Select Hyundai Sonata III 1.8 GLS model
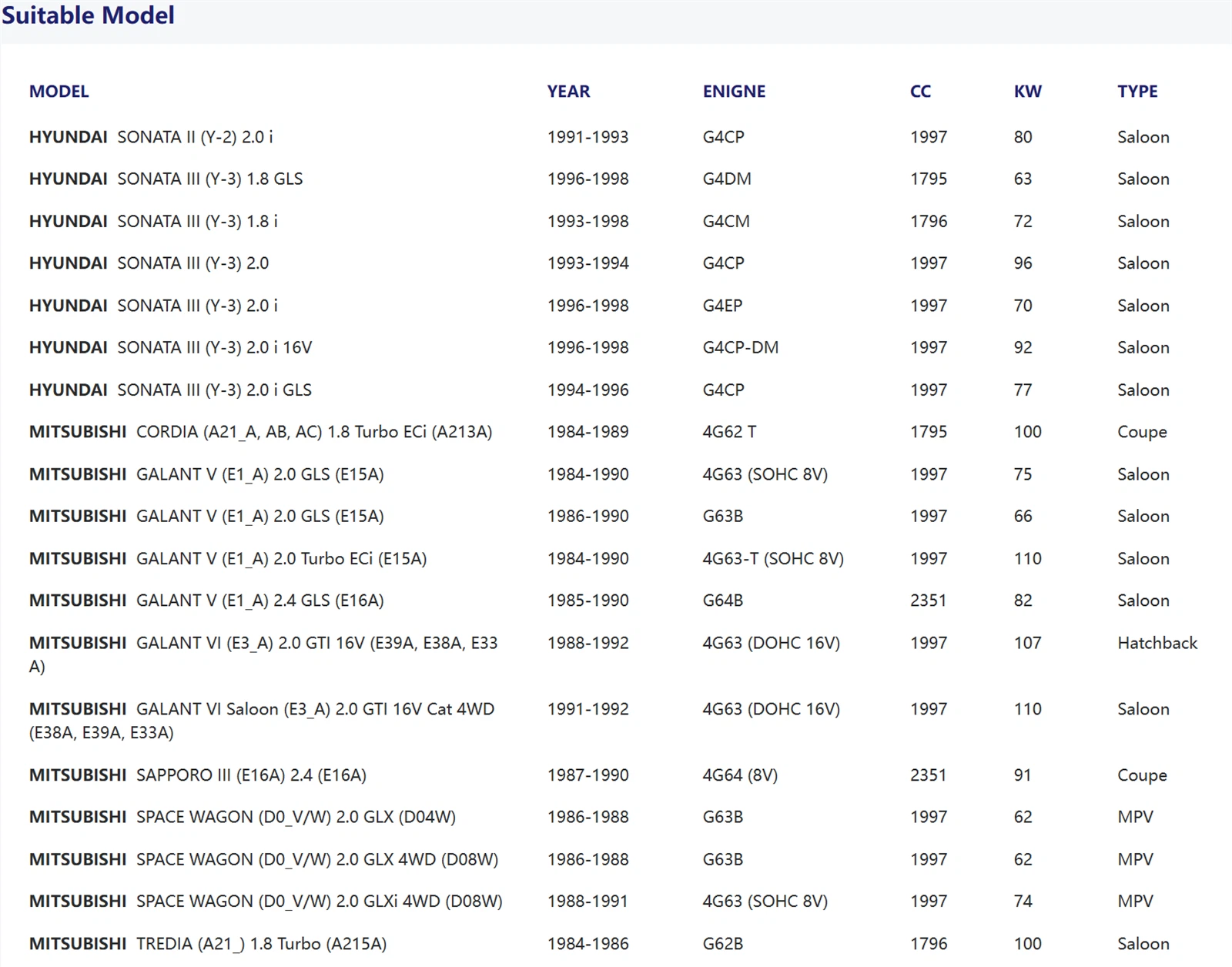The height and width of the screenshot is (967, 1232). pyautogui.click(x=166, y=179)
